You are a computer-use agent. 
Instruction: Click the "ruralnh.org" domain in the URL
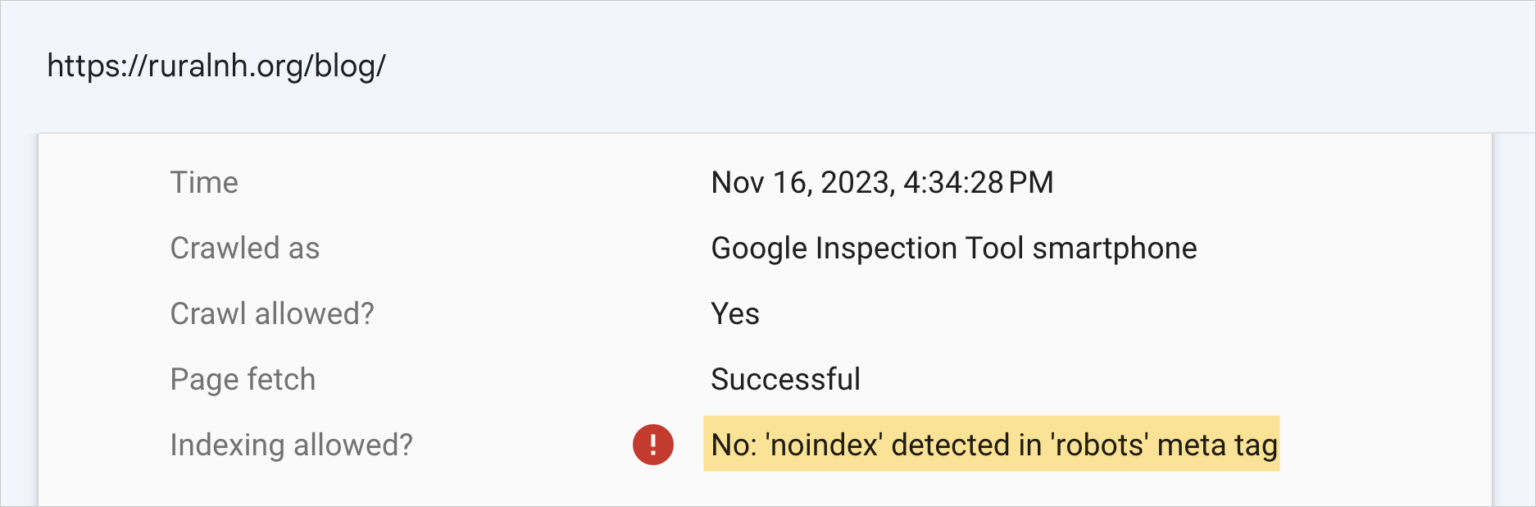227,66
